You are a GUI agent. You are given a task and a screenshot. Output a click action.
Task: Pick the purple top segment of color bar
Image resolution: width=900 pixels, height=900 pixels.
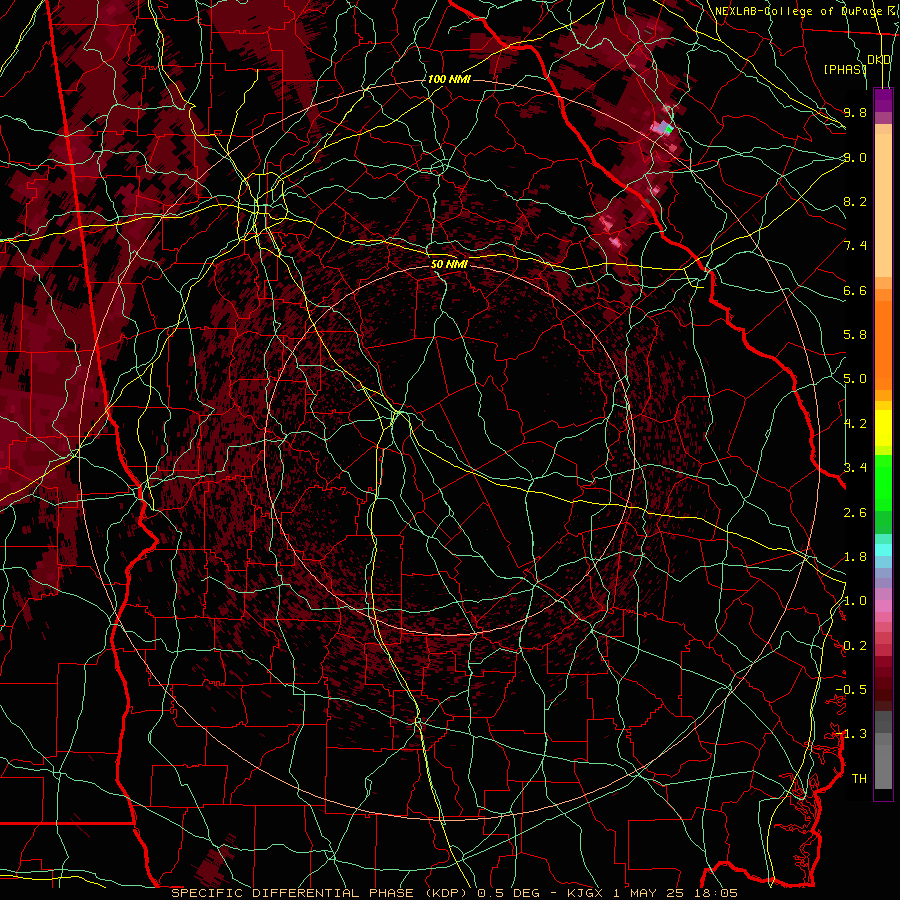click(x=883, y=100)
